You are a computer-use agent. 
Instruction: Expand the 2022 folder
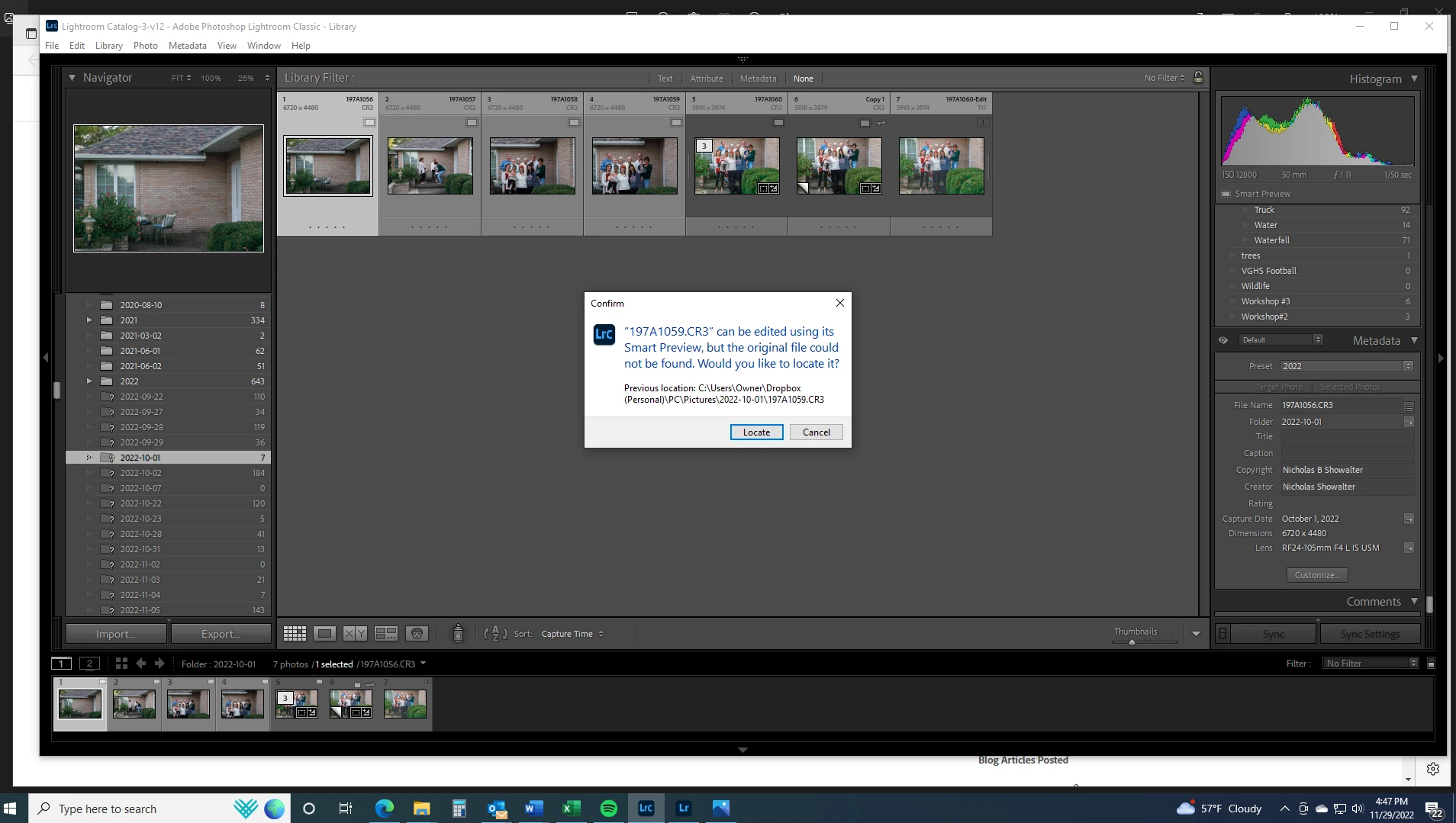89,381
